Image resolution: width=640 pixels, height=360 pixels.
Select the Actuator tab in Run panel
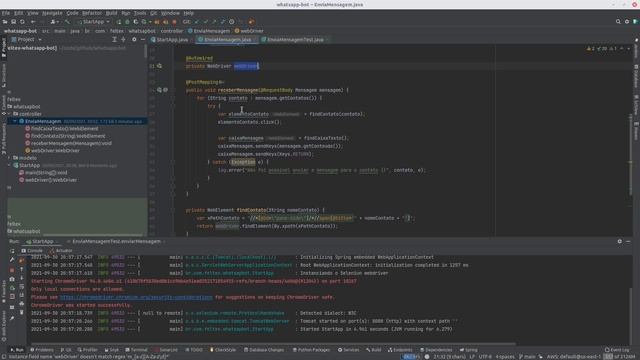coord(61,251)
